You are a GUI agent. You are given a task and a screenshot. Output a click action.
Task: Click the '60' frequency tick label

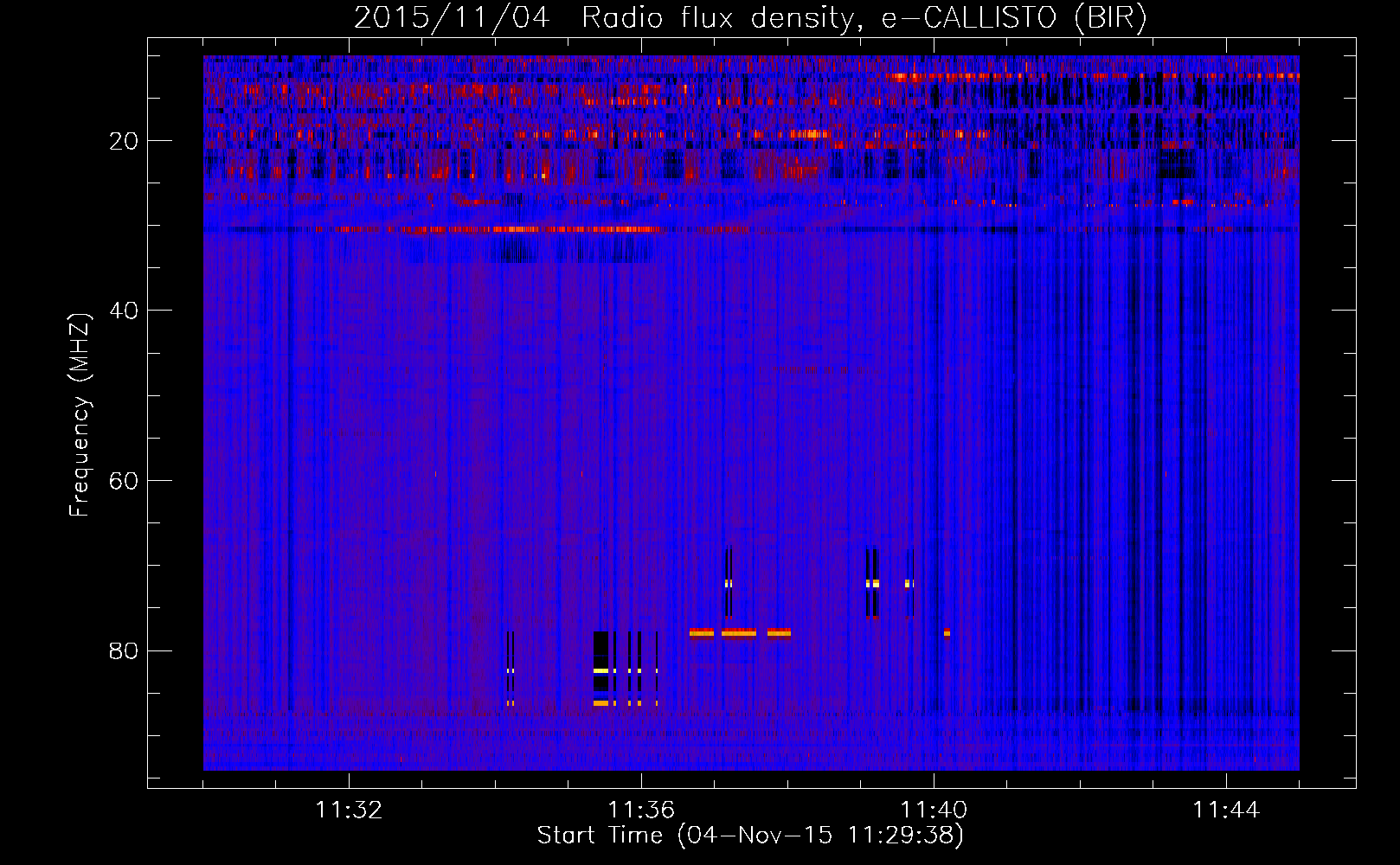[x=124, y=481]
